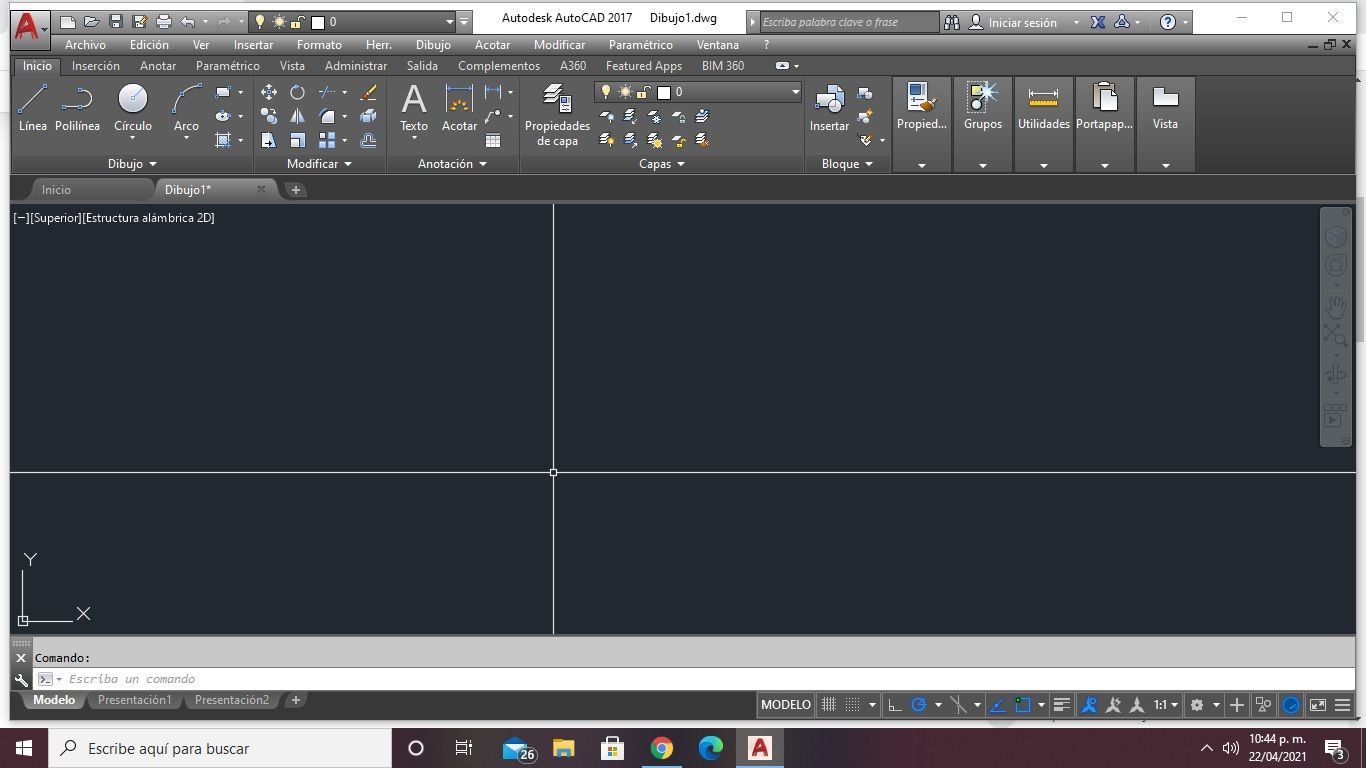Choose the Copy tool in Modificar

[x=269, y=116]
